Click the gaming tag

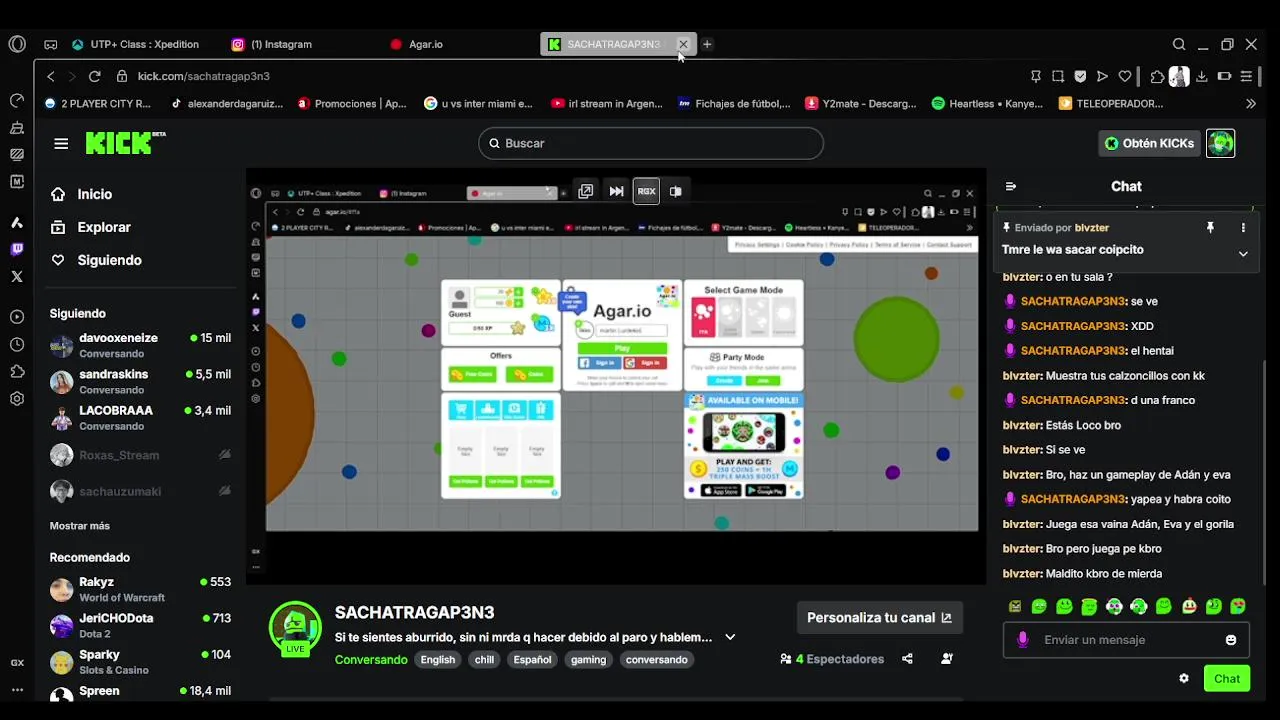[588, 660]
